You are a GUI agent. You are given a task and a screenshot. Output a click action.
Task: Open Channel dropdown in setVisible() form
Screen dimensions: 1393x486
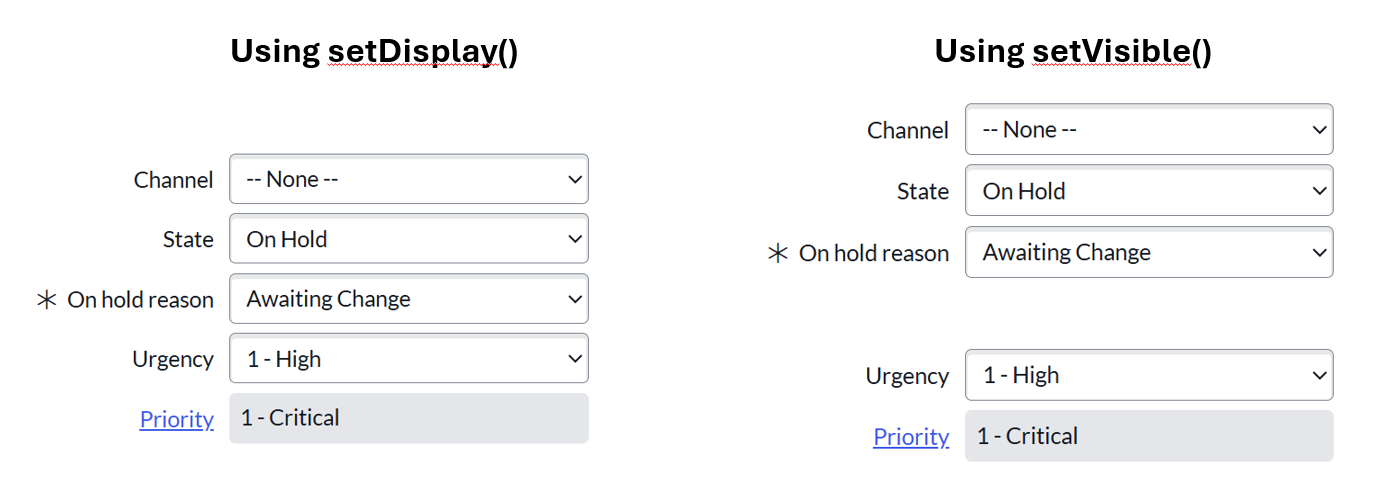tap(1148, 130)
